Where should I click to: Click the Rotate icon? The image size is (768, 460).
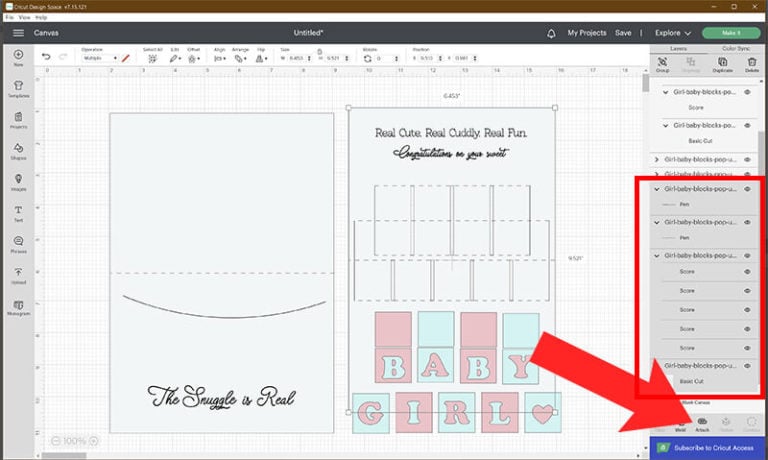point(367,58)
